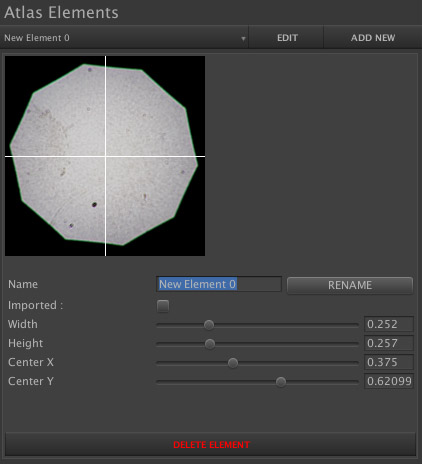Click the dropdown arrow beside New Element 0
The height and width of the screenshot is (464, 422).
click(x=243, y=38)
